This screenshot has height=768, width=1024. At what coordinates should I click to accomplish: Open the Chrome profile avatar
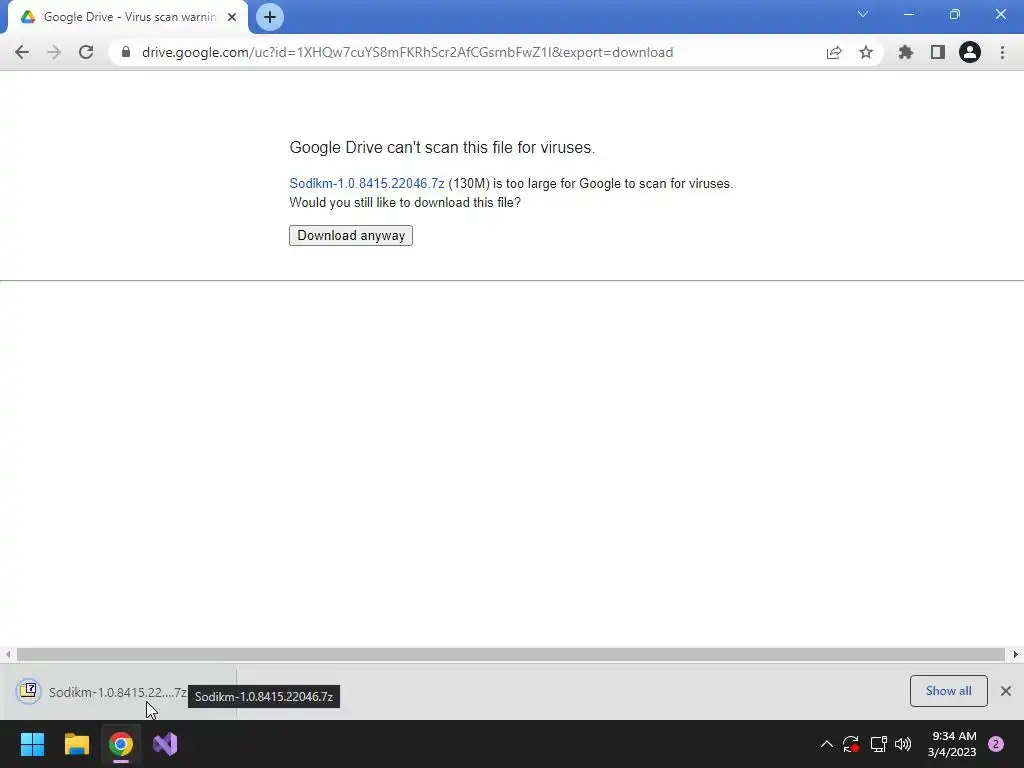970,52
